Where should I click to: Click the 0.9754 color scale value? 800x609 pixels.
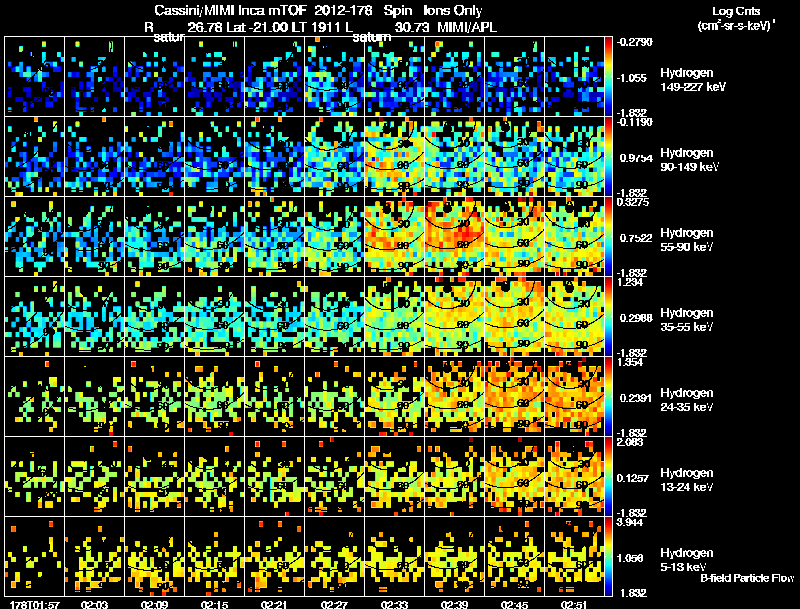pos(636,158)
